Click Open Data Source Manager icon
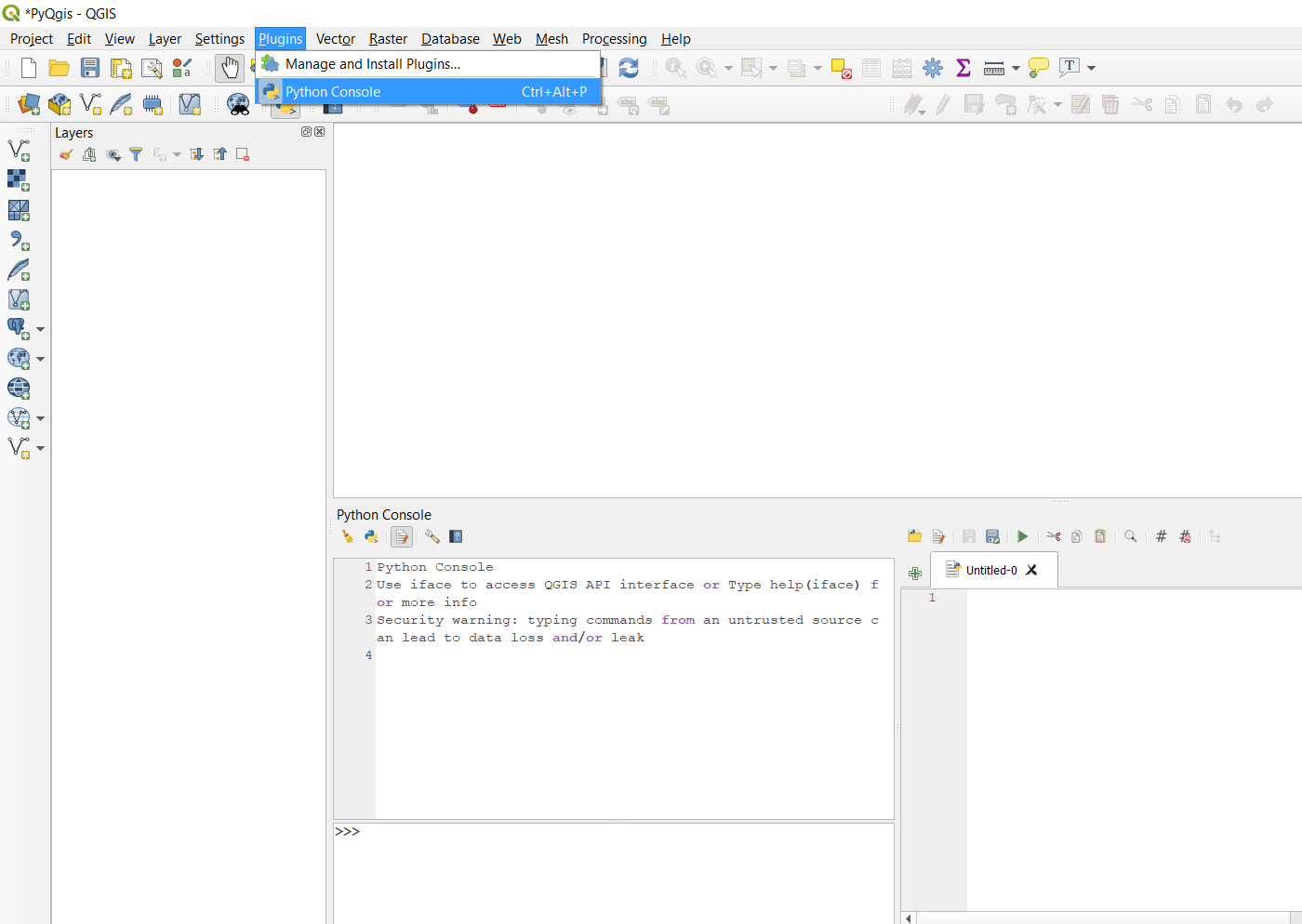This screenshot has width=1302, height=924. (29, 104)
